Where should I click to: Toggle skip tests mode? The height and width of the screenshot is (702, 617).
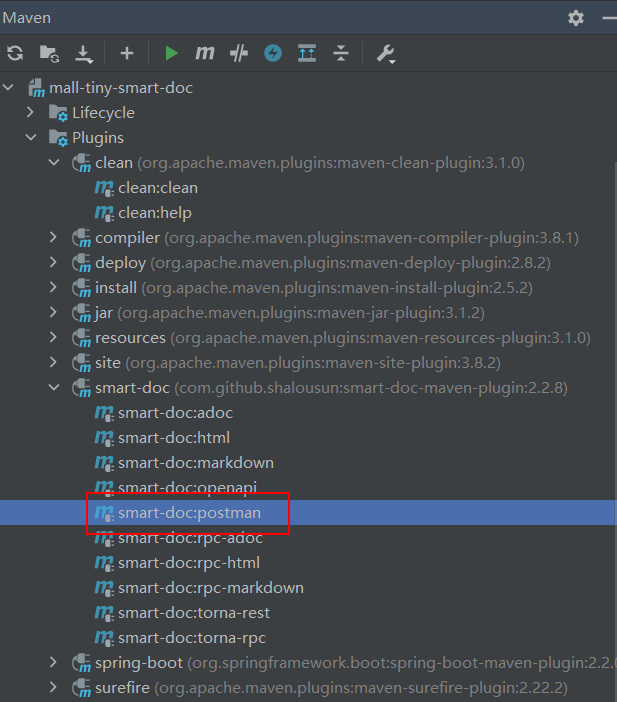pos(239,53)
